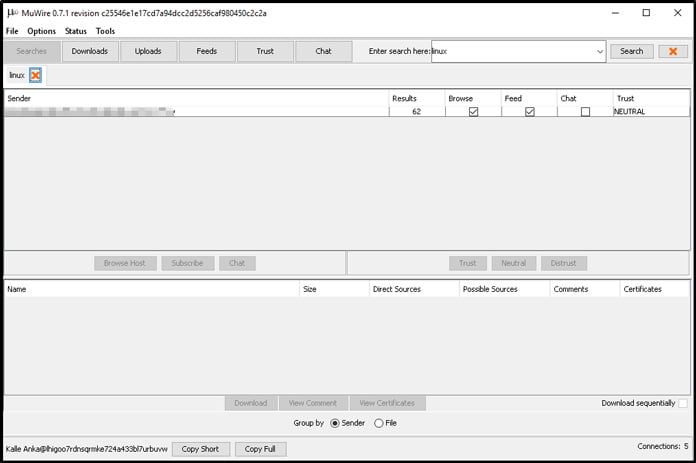This screenshot has width=696, height=463.
Task: Open the File menu
Action: (12, 31)
